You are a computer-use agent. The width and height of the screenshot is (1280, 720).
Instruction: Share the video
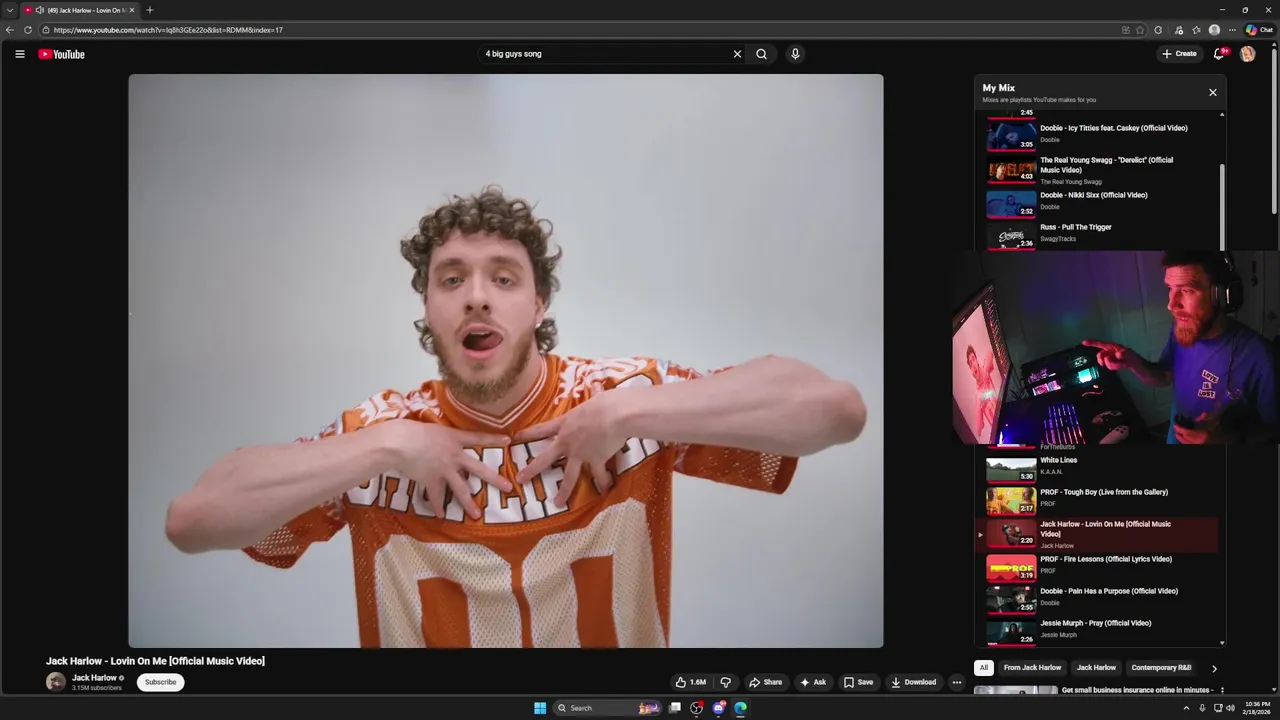pyautogui.click(x=765, y=682)
